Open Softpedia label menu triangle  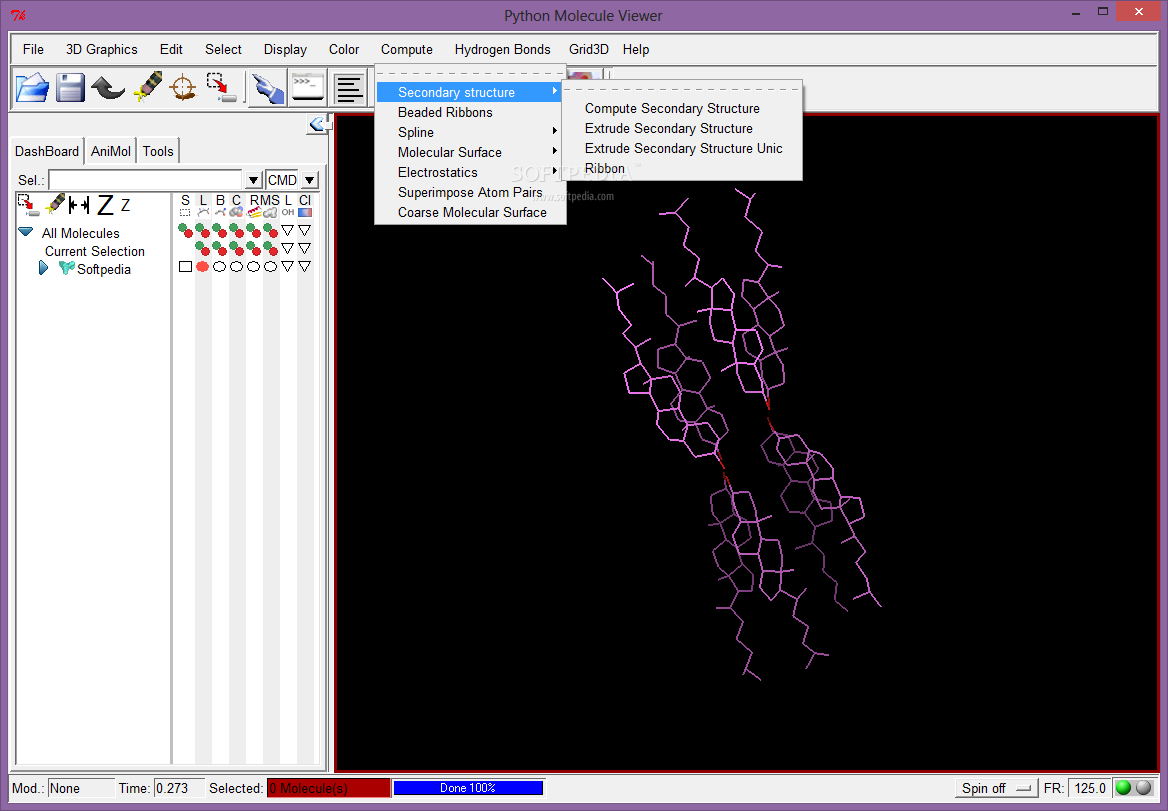(x=288, y=267)
